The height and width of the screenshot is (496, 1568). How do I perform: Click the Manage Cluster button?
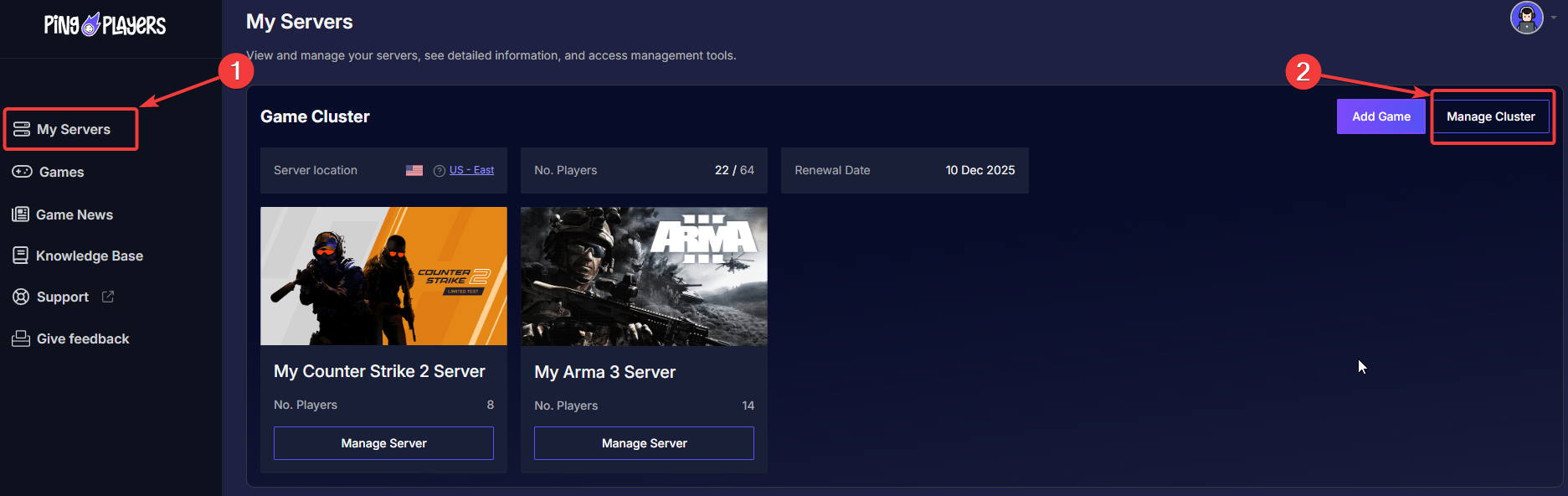pyautogui.click(x=1491, y=116)
